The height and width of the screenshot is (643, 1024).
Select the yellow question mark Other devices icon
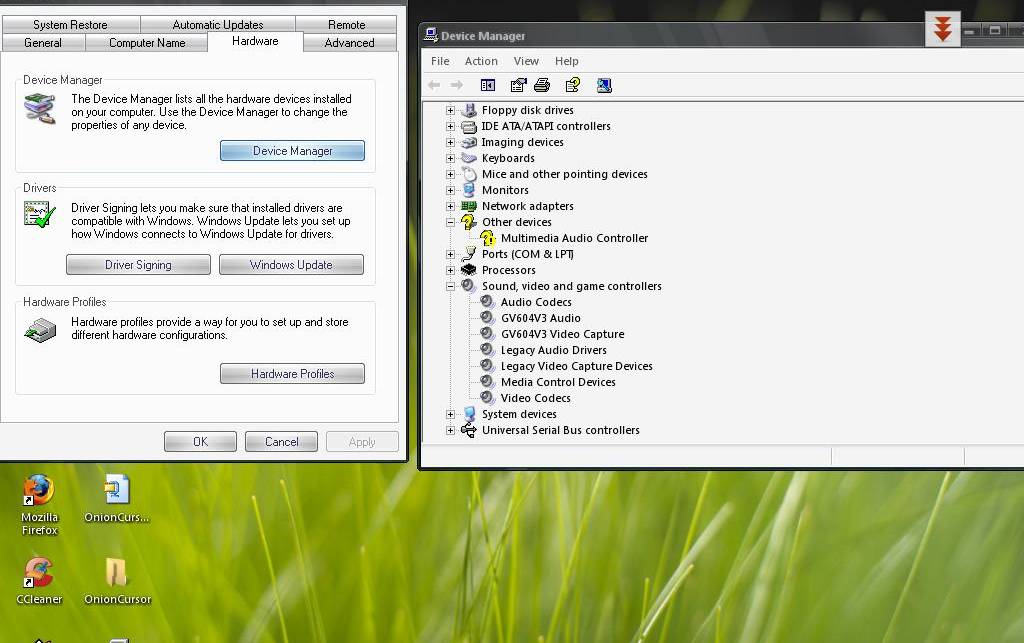[469, 222]
